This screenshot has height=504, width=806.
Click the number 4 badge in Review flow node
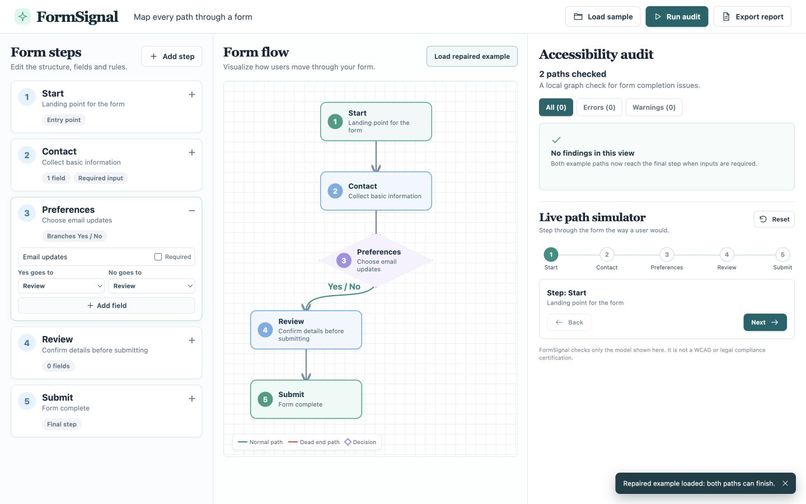[x=265, y=330]
